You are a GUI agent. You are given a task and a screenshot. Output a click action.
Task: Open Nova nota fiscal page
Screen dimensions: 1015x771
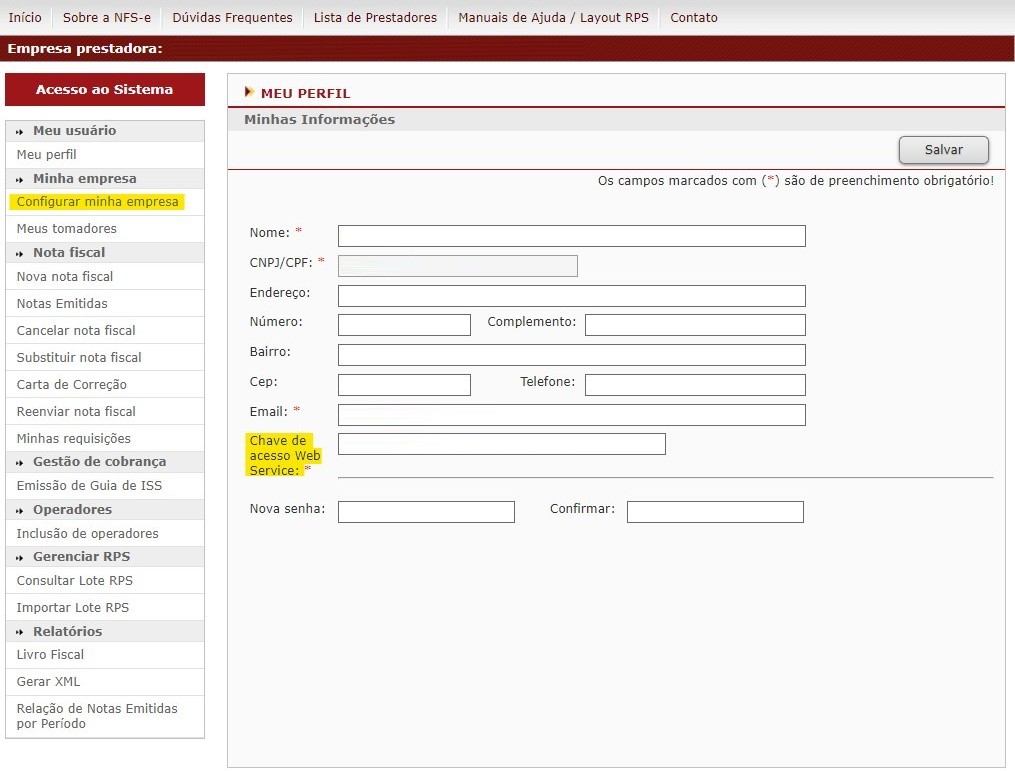[65, 277]
